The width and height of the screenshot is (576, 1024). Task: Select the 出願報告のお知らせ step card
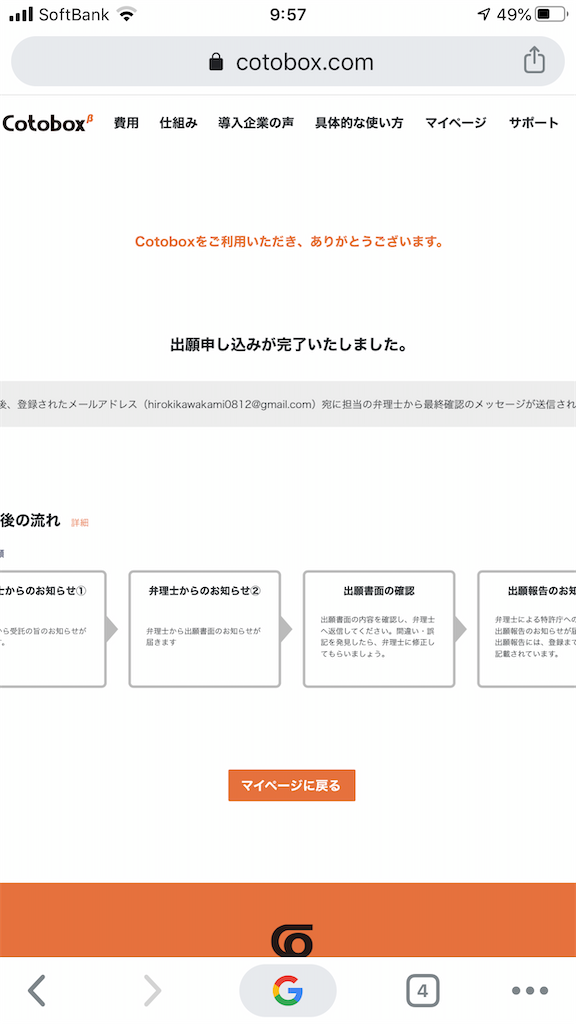(x=526, y=629)
